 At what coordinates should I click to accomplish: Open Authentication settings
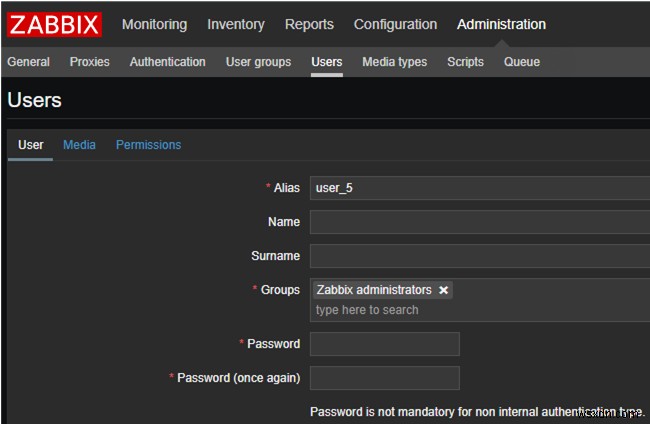tap(167, 62)
